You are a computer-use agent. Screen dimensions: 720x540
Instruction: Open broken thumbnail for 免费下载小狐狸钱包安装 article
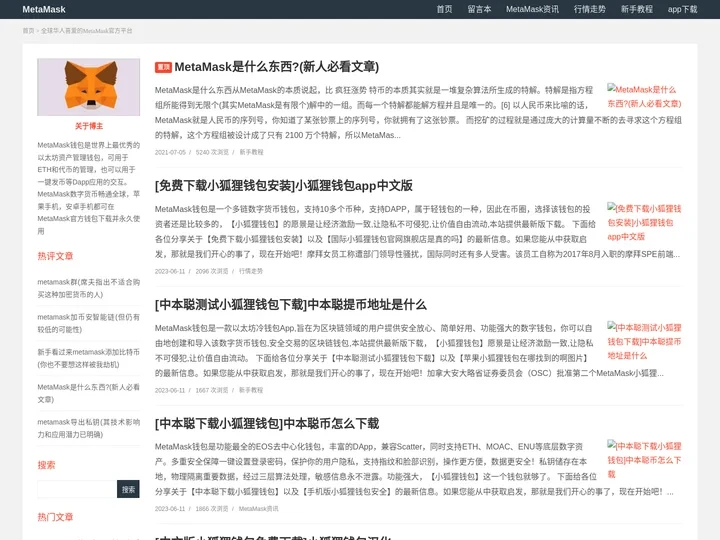pos(644,222)
